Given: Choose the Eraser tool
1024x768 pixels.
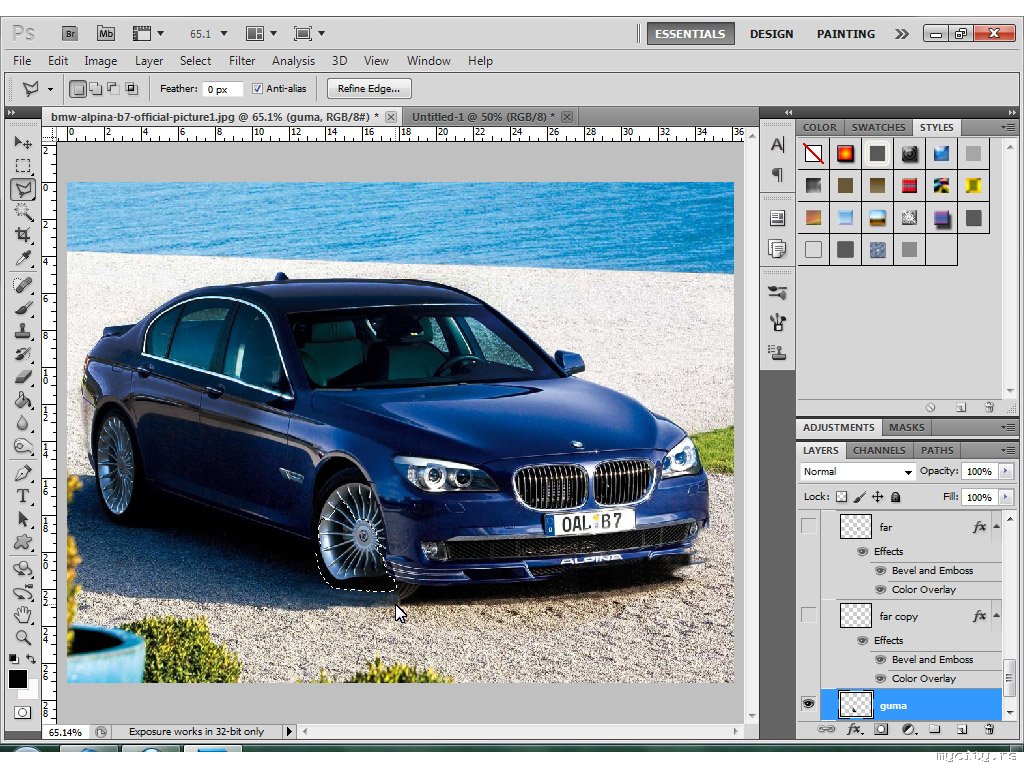Looking at the screenshot, I should point(23,378).
